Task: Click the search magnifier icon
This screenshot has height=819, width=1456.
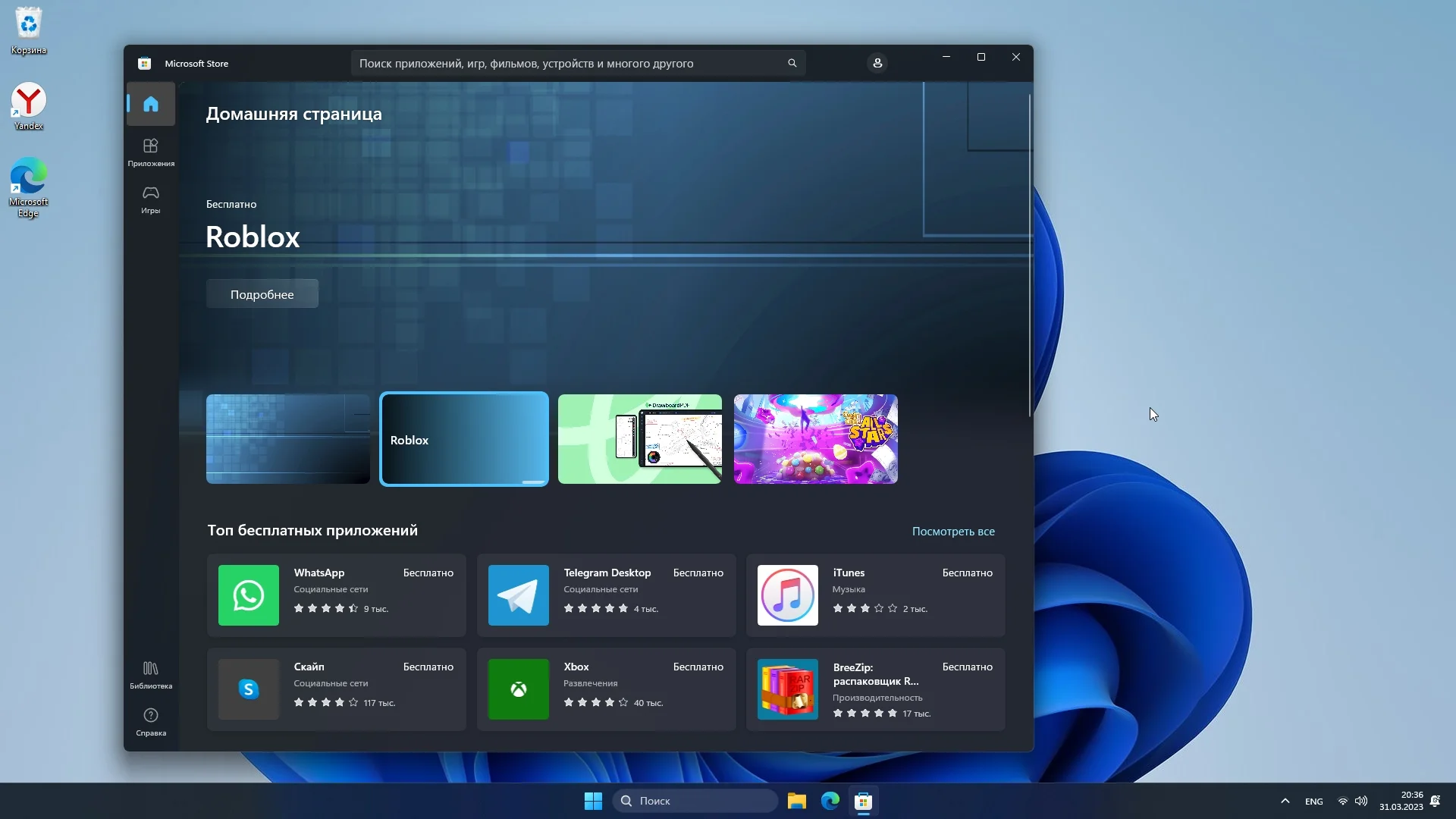Action: [x=792, y=63]
